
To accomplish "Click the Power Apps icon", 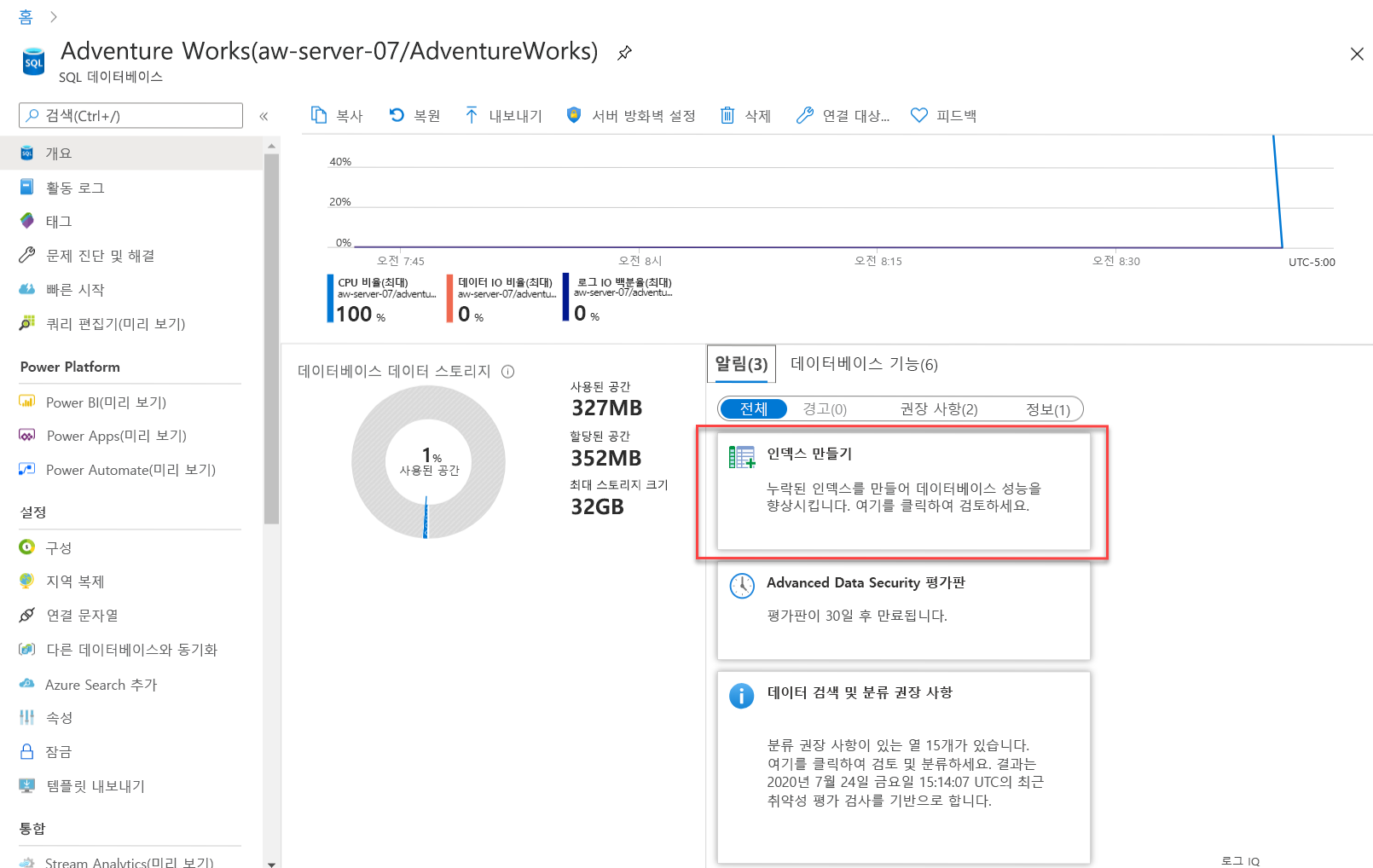I will pos(27,436).
